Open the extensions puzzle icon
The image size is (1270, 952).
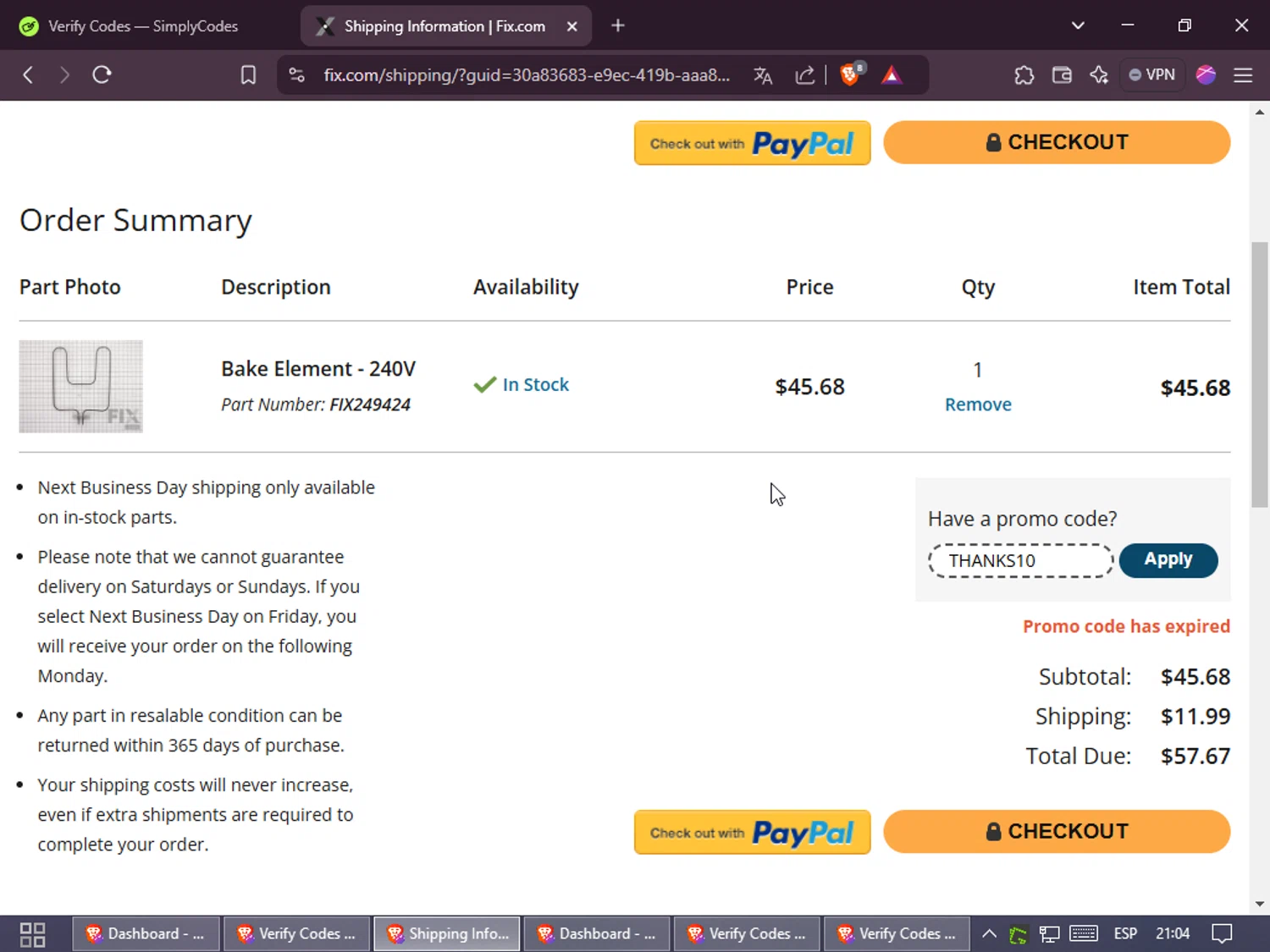coord(1024,75)
